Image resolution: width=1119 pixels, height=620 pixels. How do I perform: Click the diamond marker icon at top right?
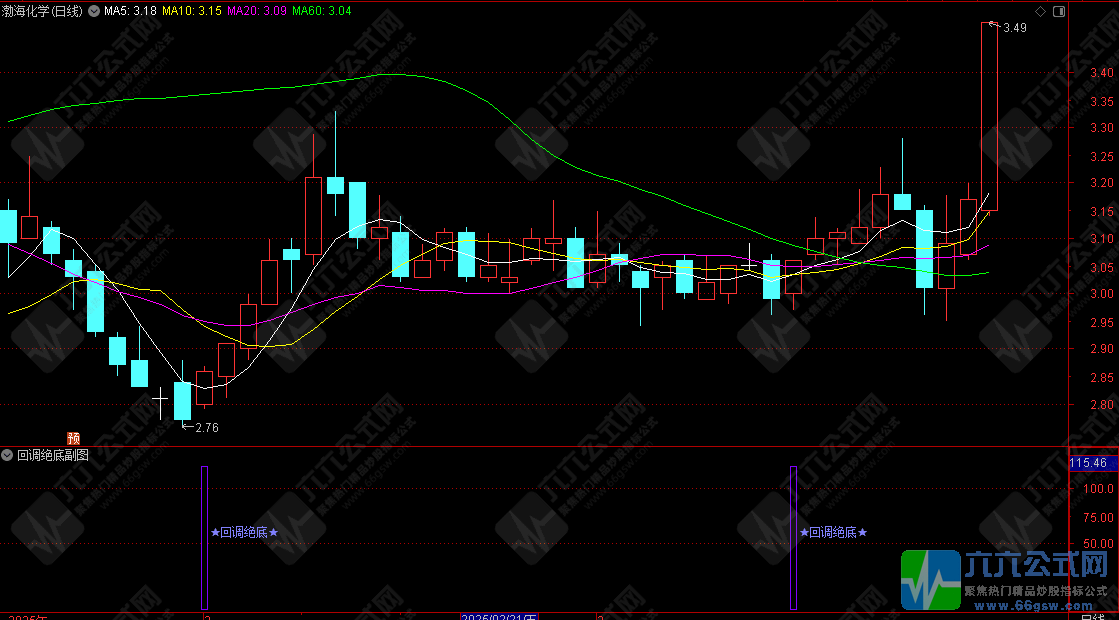[x=1040, y=11]
